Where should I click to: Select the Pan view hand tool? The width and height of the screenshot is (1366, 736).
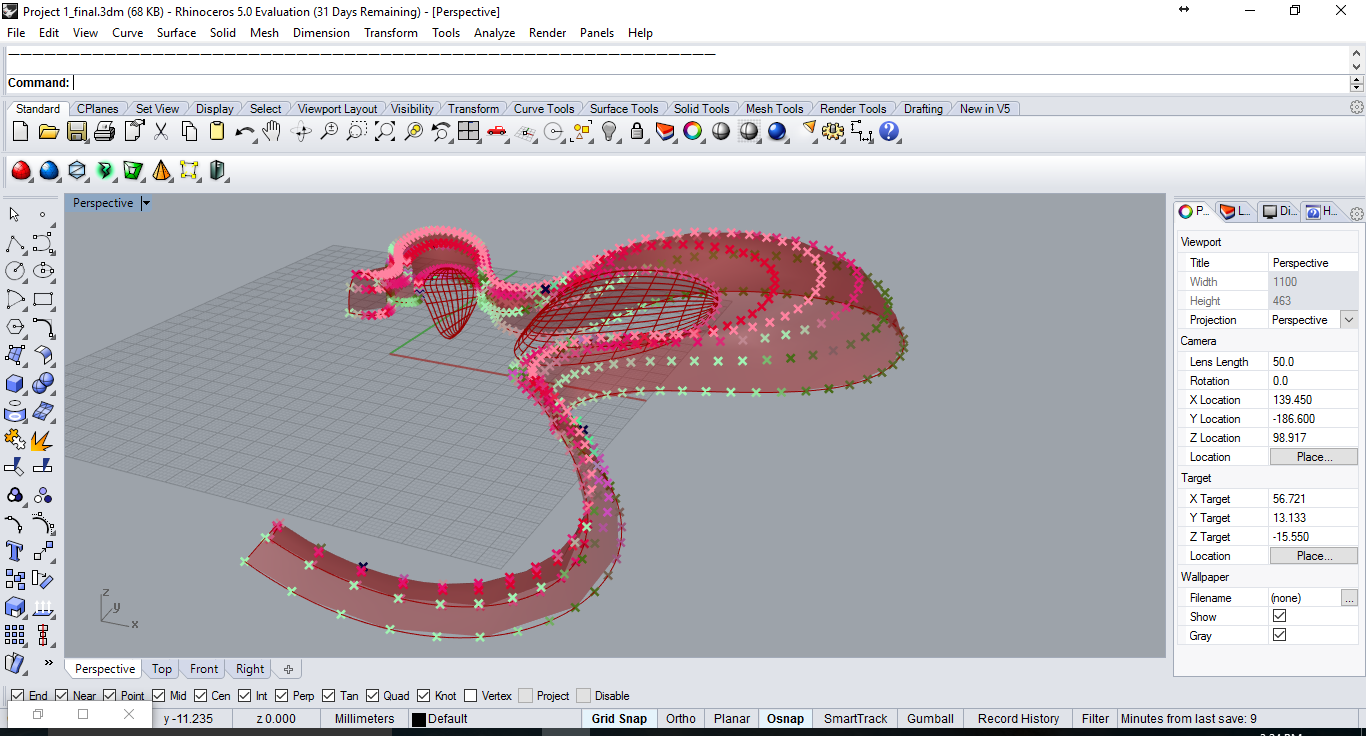click(272, 132)
